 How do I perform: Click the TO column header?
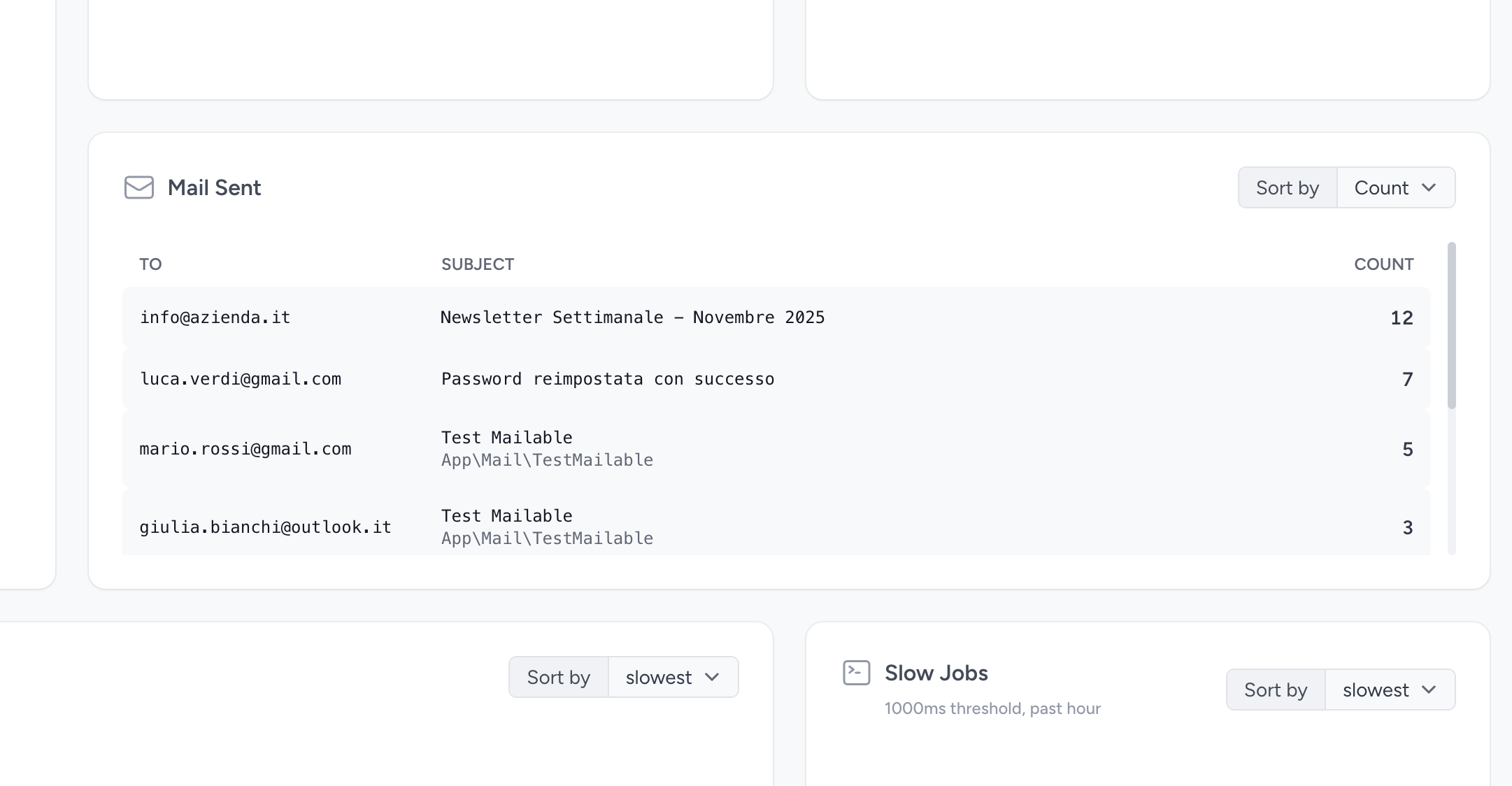click(x=150, y=264)
